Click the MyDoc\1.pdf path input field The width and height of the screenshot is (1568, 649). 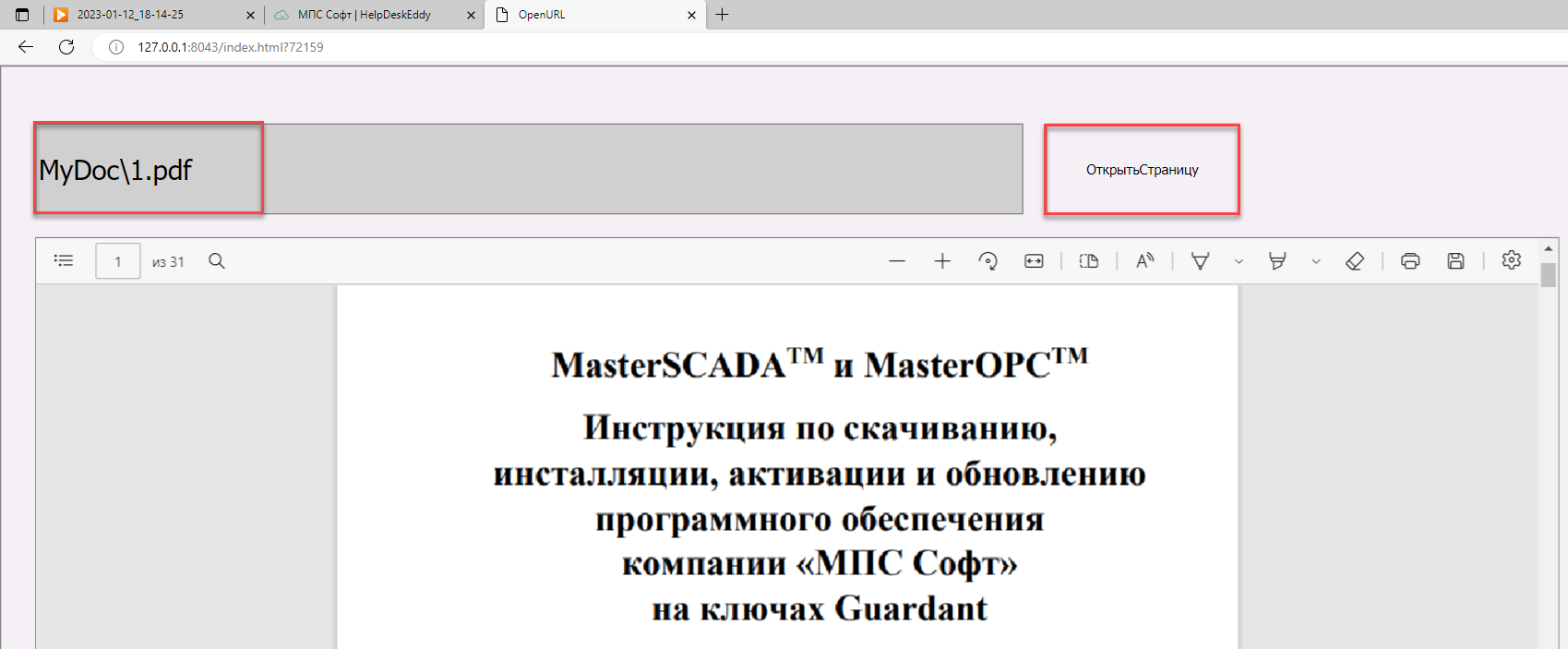(x=528, y=169)
